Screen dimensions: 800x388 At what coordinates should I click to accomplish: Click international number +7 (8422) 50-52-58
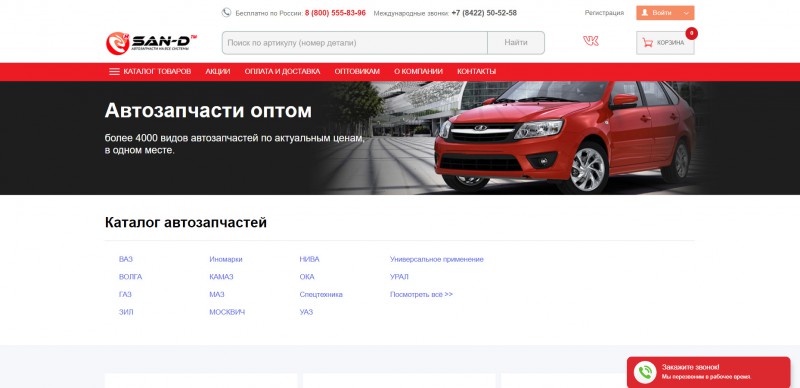pyautogui.click(x=484, y=13)
